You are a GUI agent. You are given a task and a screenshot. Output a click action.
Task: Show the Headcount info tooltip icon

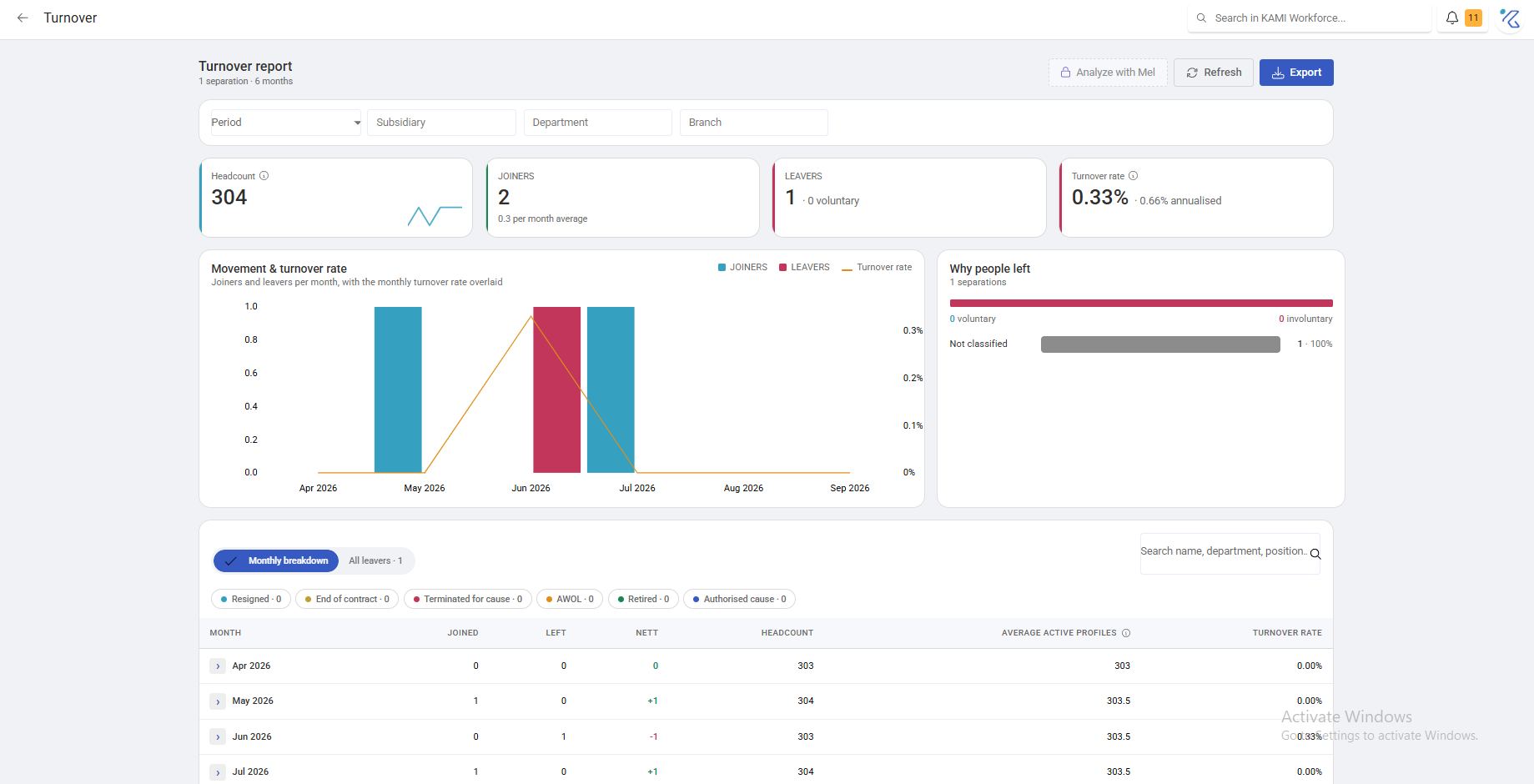tap(264, 176)
